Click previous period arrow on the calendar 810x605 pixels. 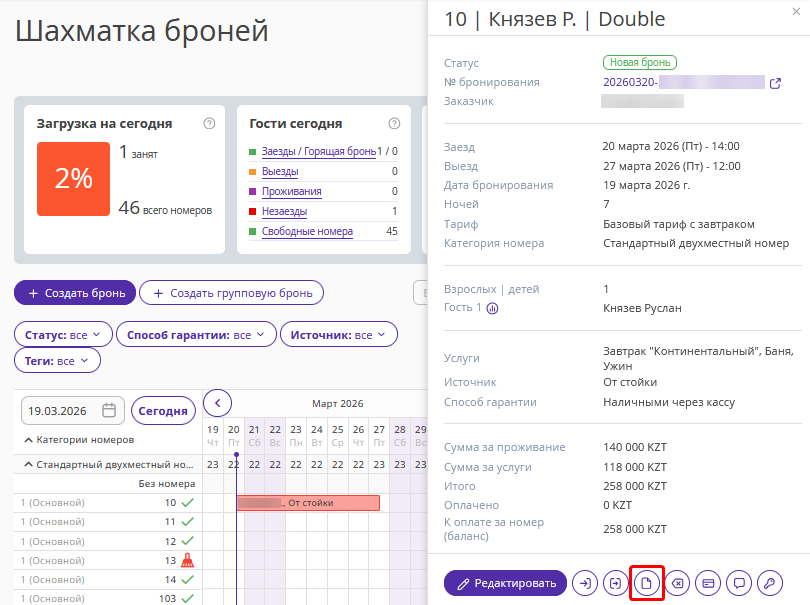click(x=217, y=403)
